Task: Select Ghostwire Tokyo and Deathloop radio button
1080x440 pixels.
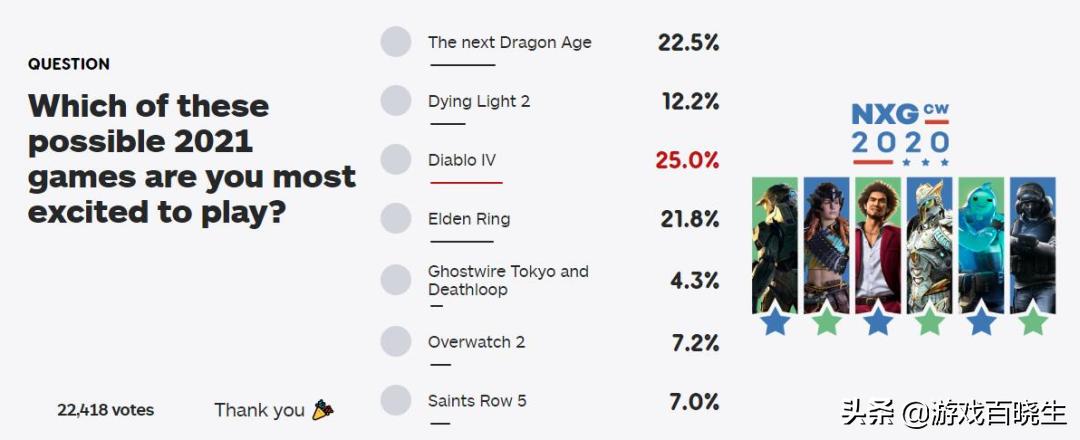Action: pyautogui.click(x=396, y=280)
